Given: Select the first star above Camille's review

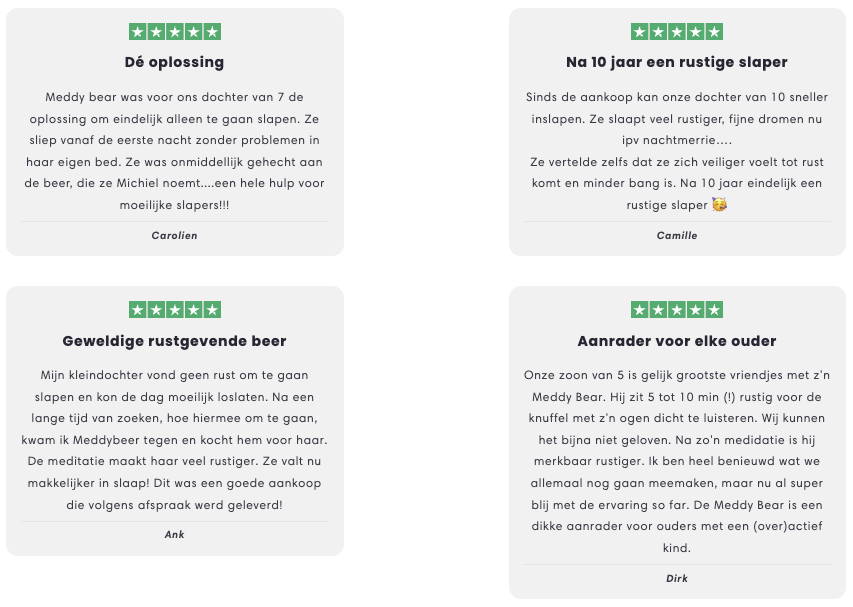Looking at the screenshot, I should [640, 32].
